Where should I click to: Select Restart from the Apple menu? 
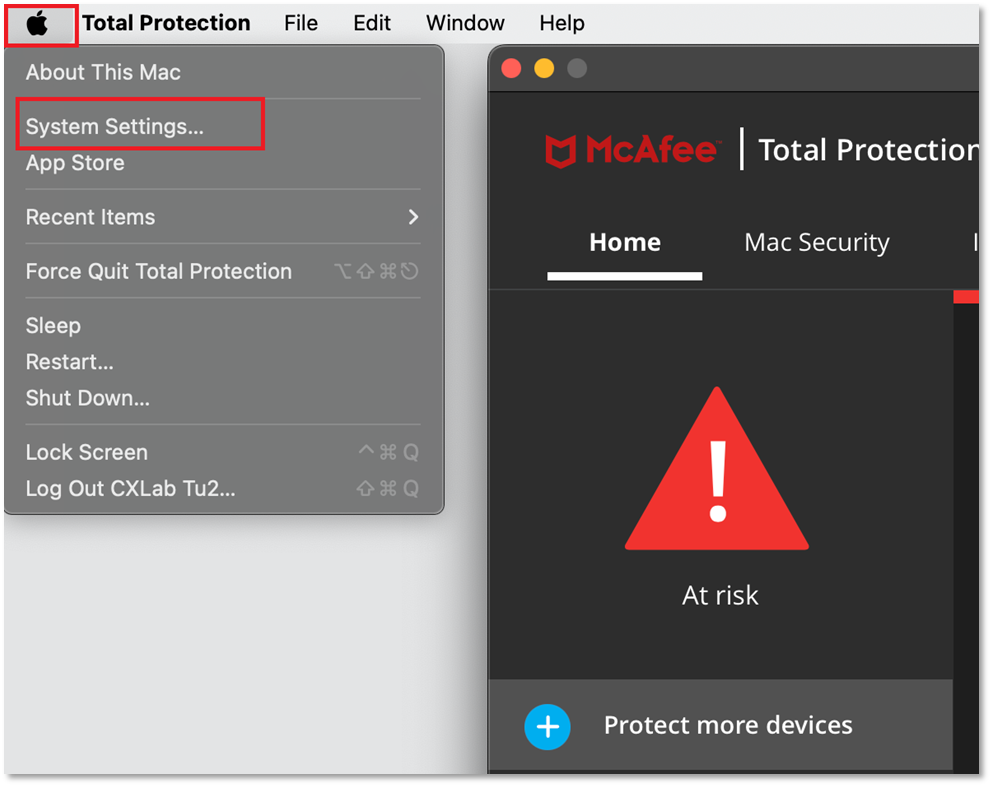coord(69,362)
